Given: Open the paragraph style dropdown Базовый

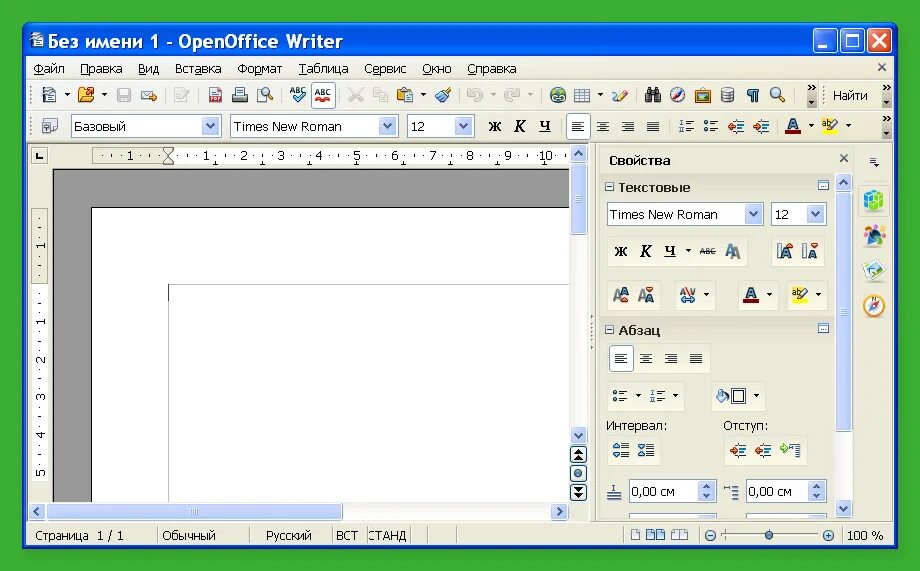Looking at the screenshot, I should point(210,126).
